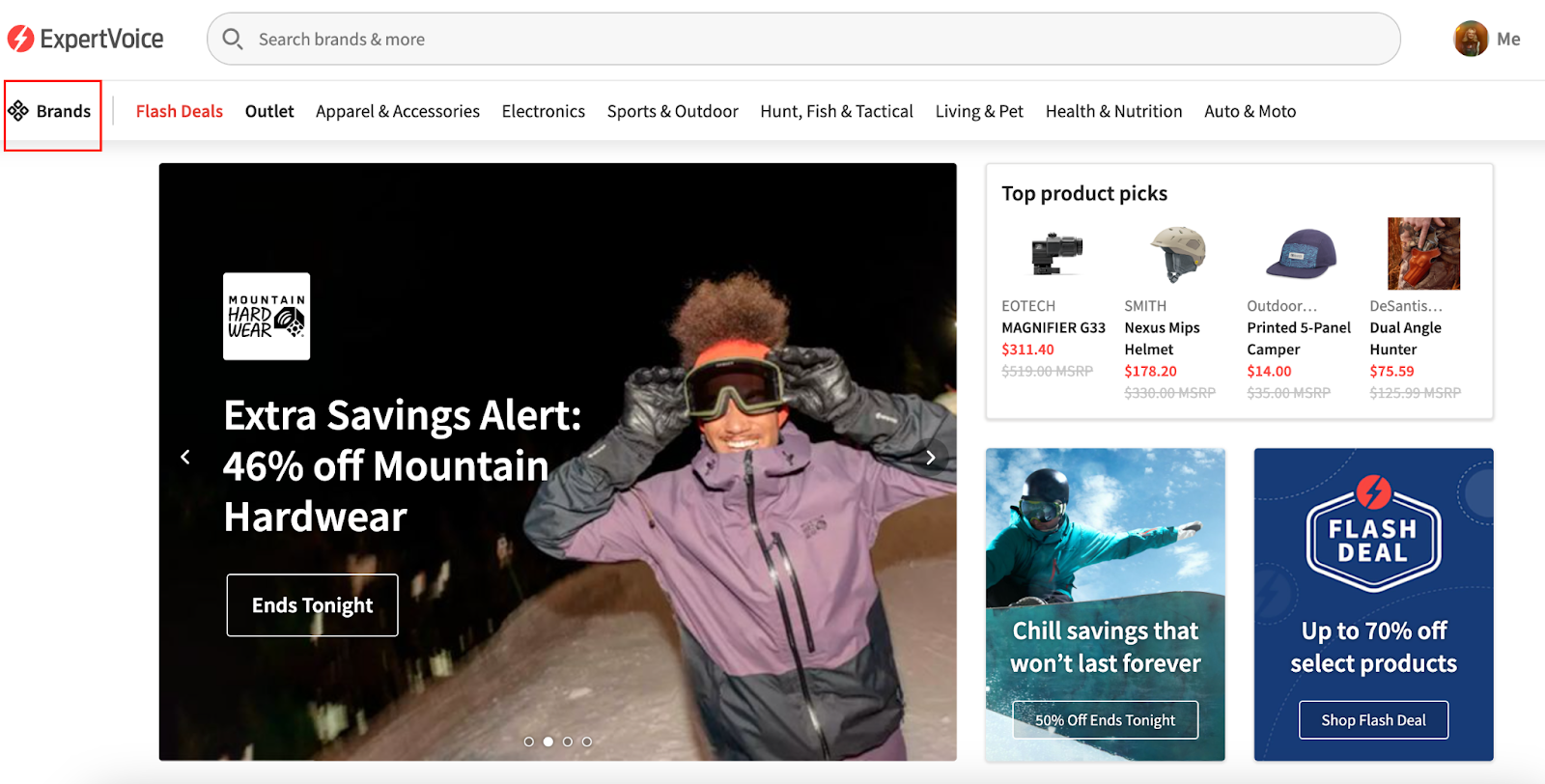Click the $125.99 MSRP strikethrough price

pos(1415,394)
